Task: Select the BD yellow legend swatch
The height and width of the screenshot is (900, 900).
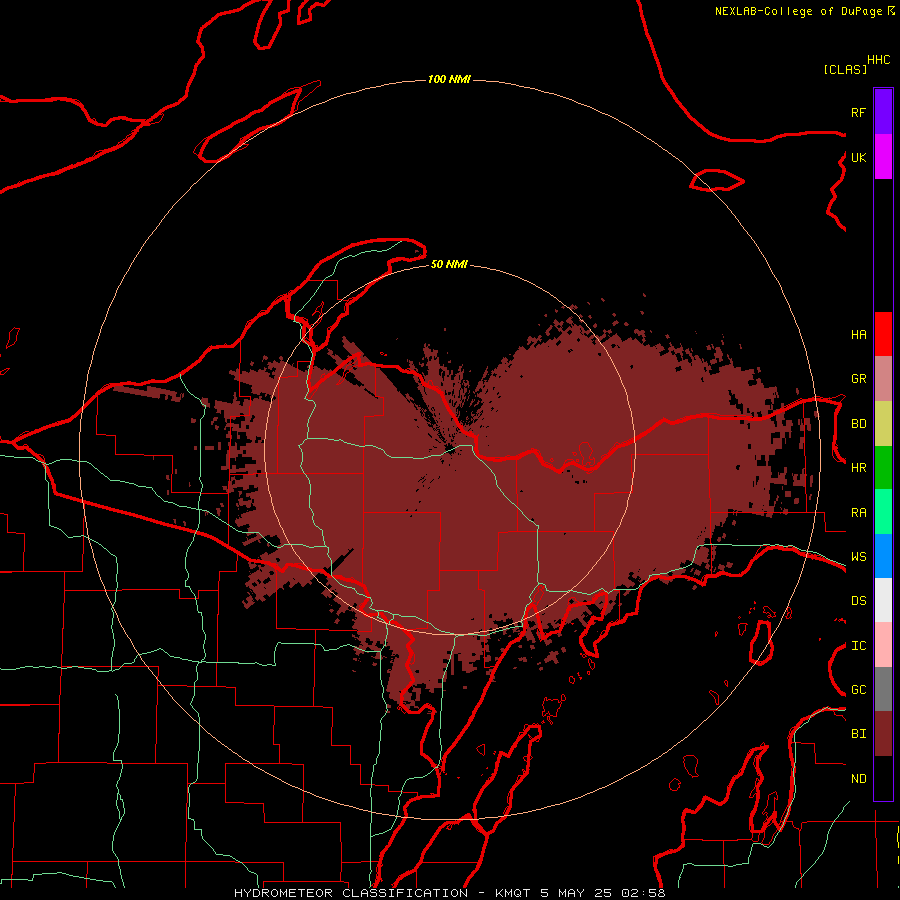Action: coord(883,424)
